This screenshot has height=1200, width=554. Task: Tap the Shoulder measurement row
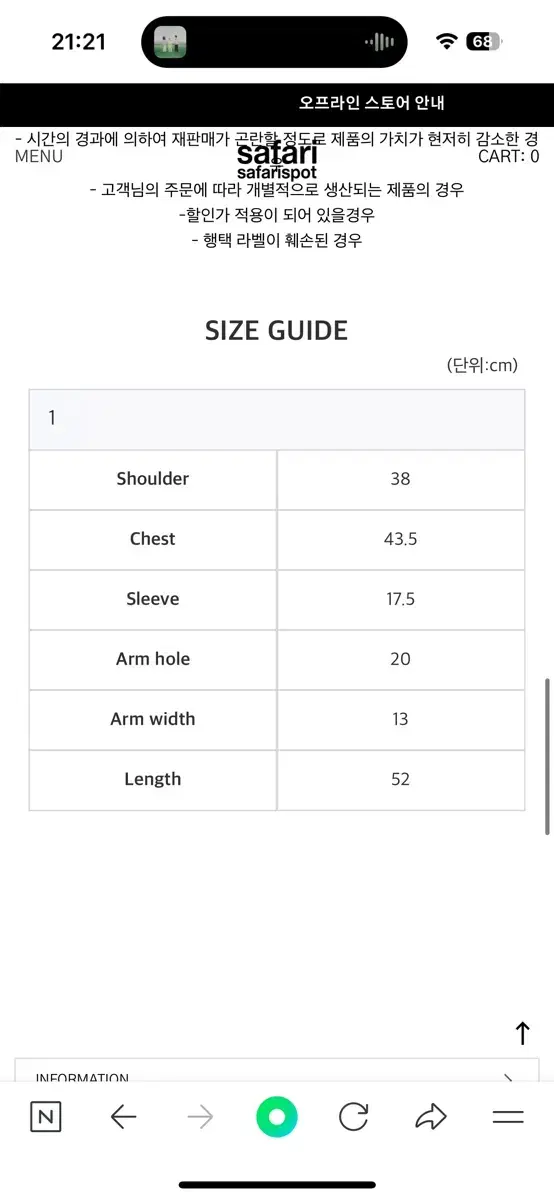pyautogui.click(x=277, y=480)
